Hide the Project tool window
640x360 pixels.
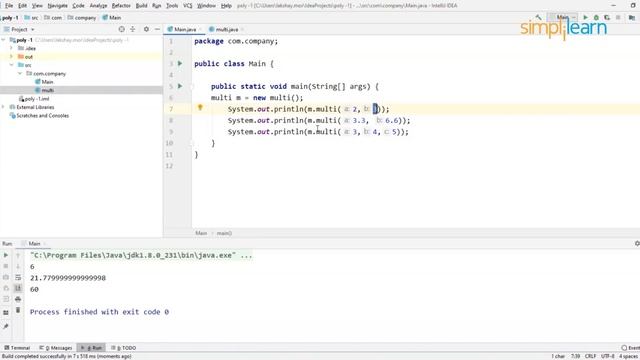pyautogui.click(x=157, y=29)
